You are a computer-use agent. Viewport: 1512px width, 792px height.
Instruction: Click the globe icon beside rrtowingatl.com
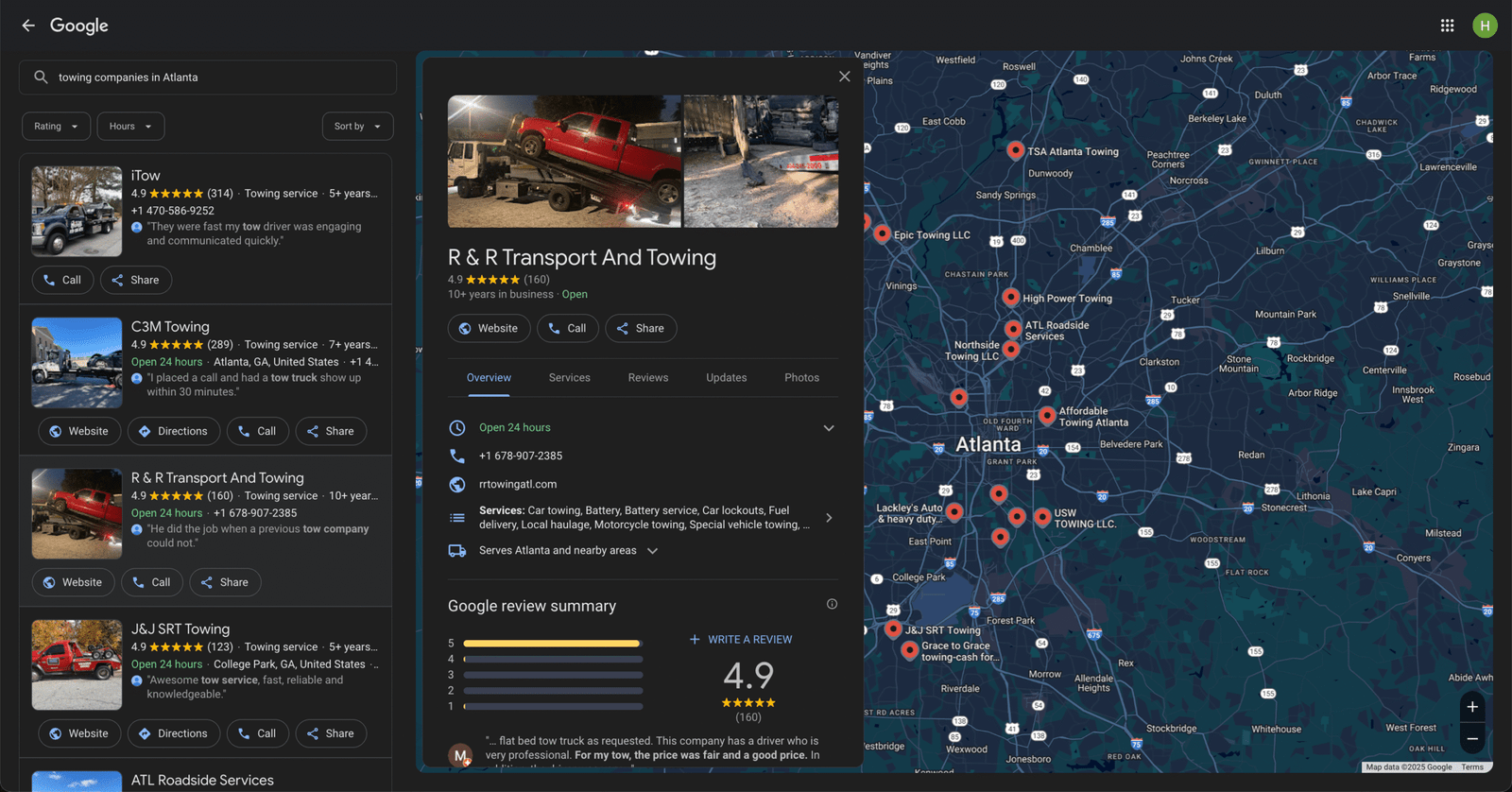point(457,484)
